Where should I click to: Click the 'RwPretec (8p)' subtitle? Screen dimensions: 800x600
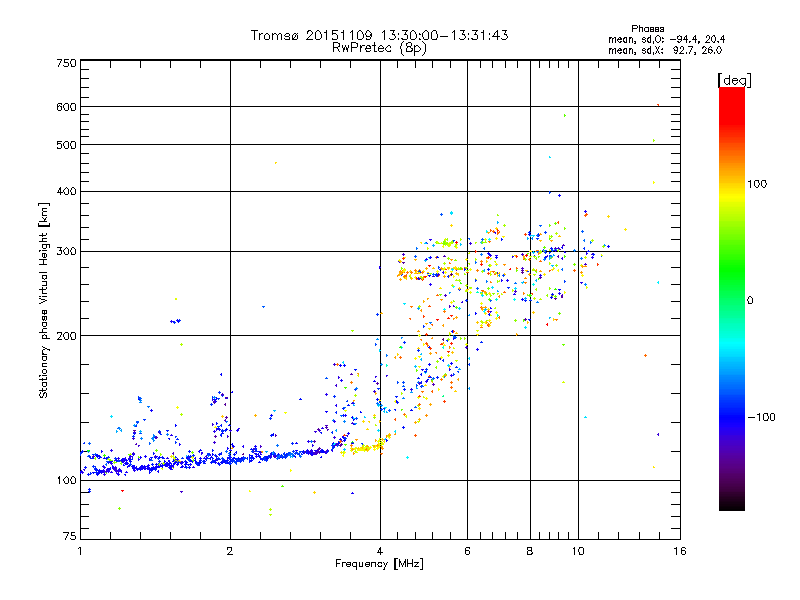(379, 48)
